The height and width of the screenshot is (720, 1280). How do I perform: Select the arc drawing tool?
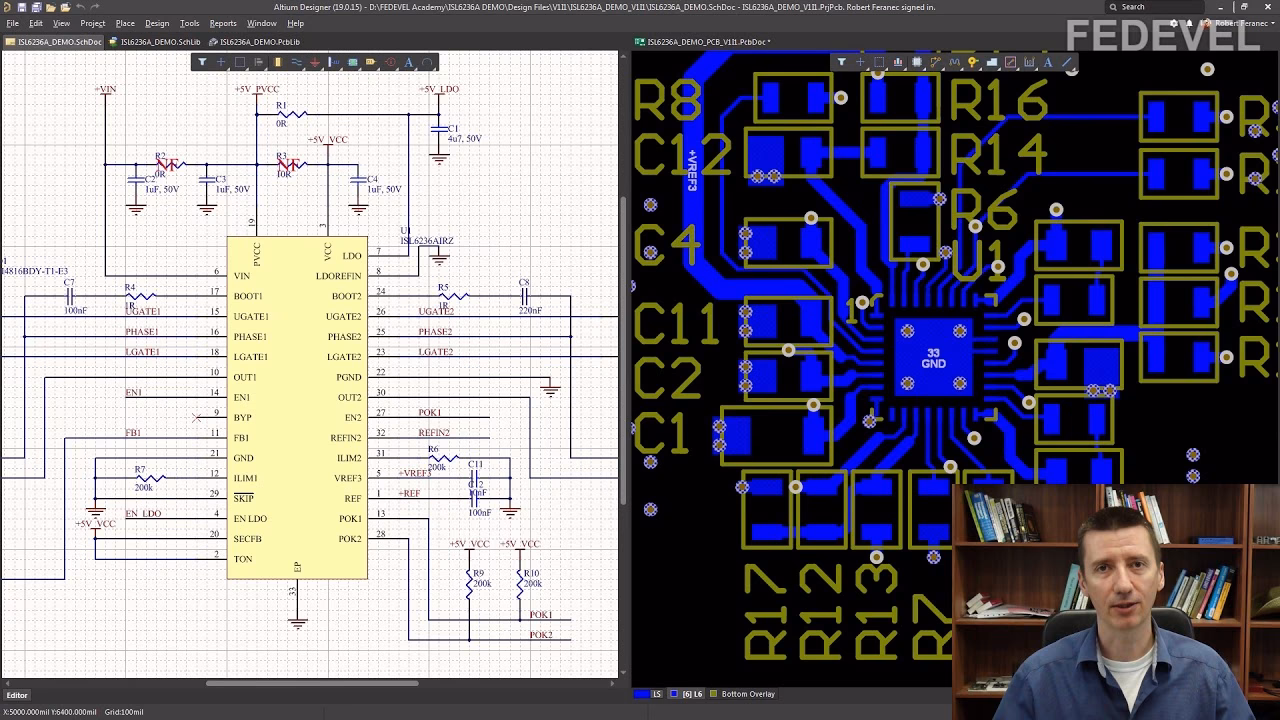click(x=427, y=62)
